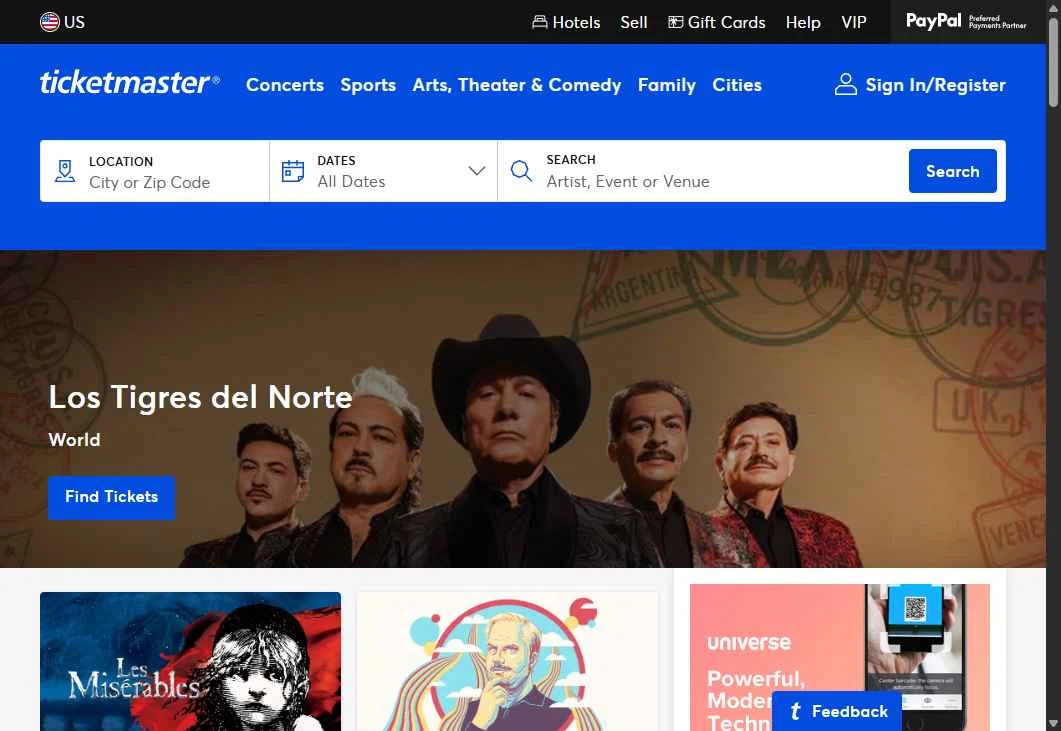
Task: Open the Universe advertisement card
Action: [x=840, y=657]
